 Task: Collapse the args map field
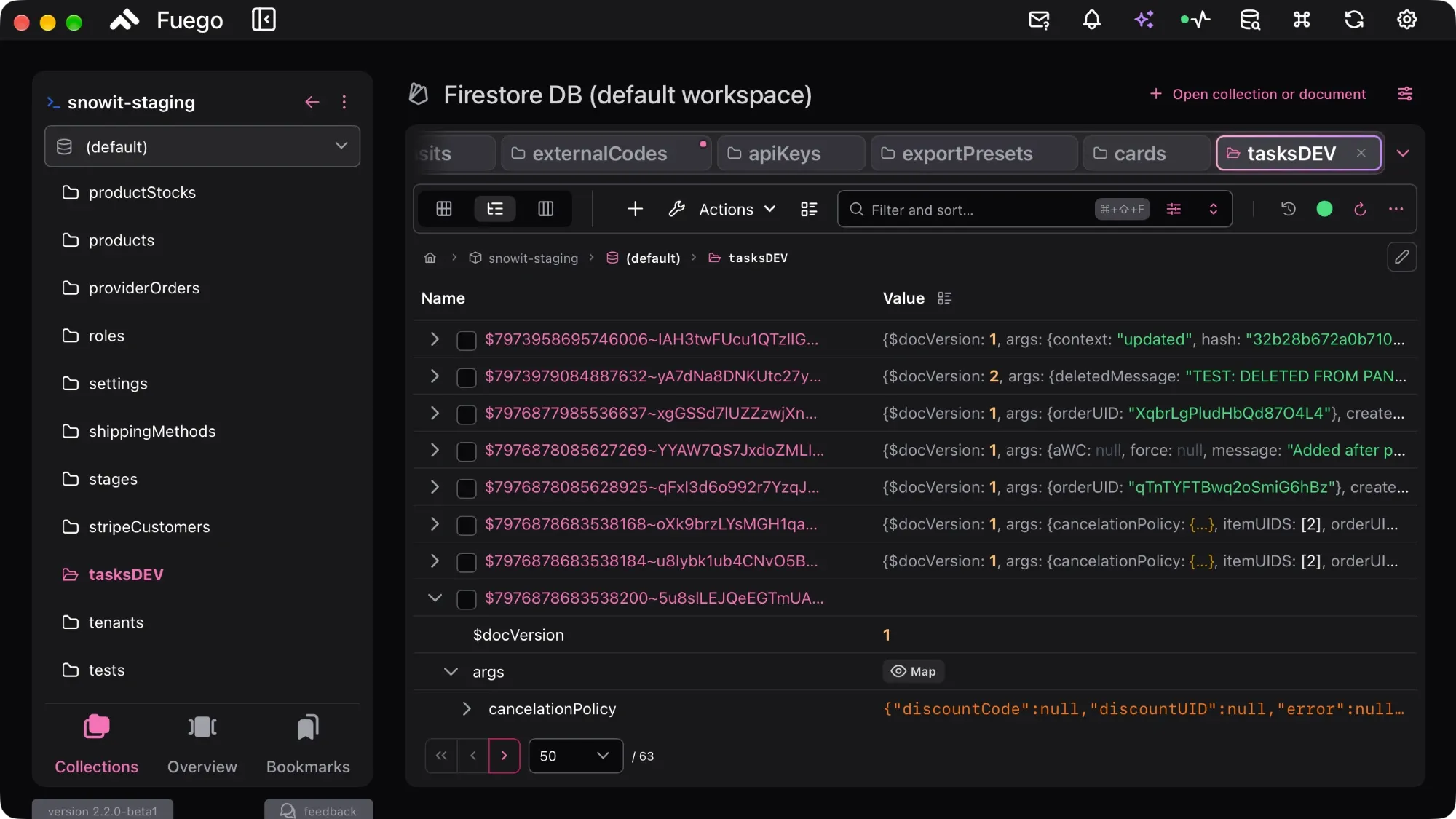pos(451,671)
